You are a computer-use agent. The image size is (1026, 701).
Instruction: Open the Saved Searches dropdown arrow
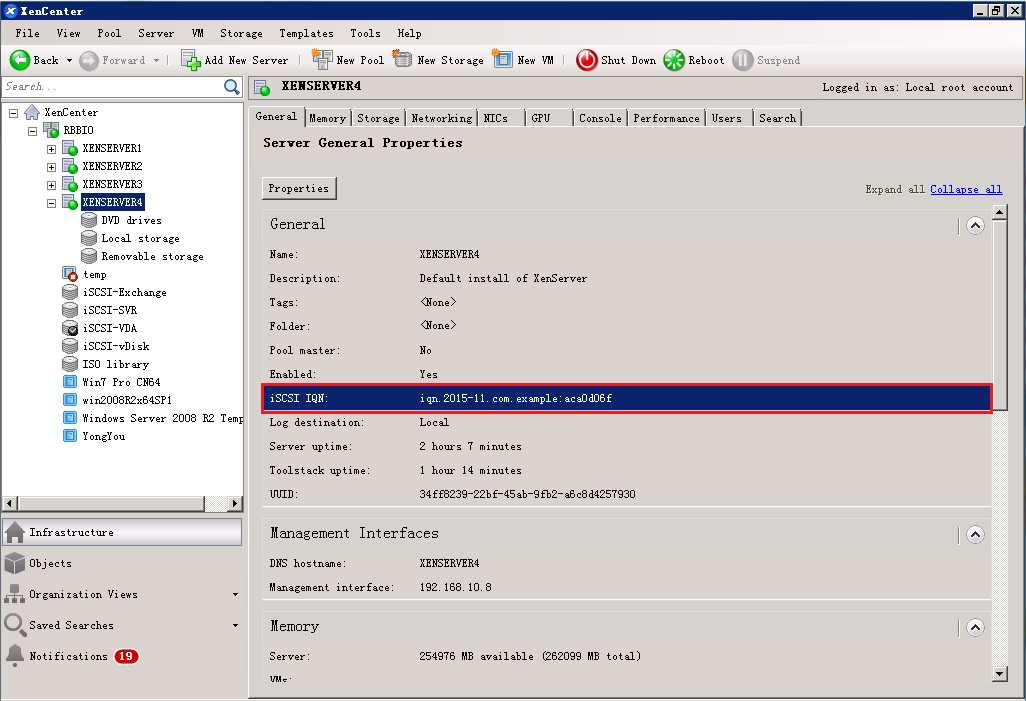236,625
